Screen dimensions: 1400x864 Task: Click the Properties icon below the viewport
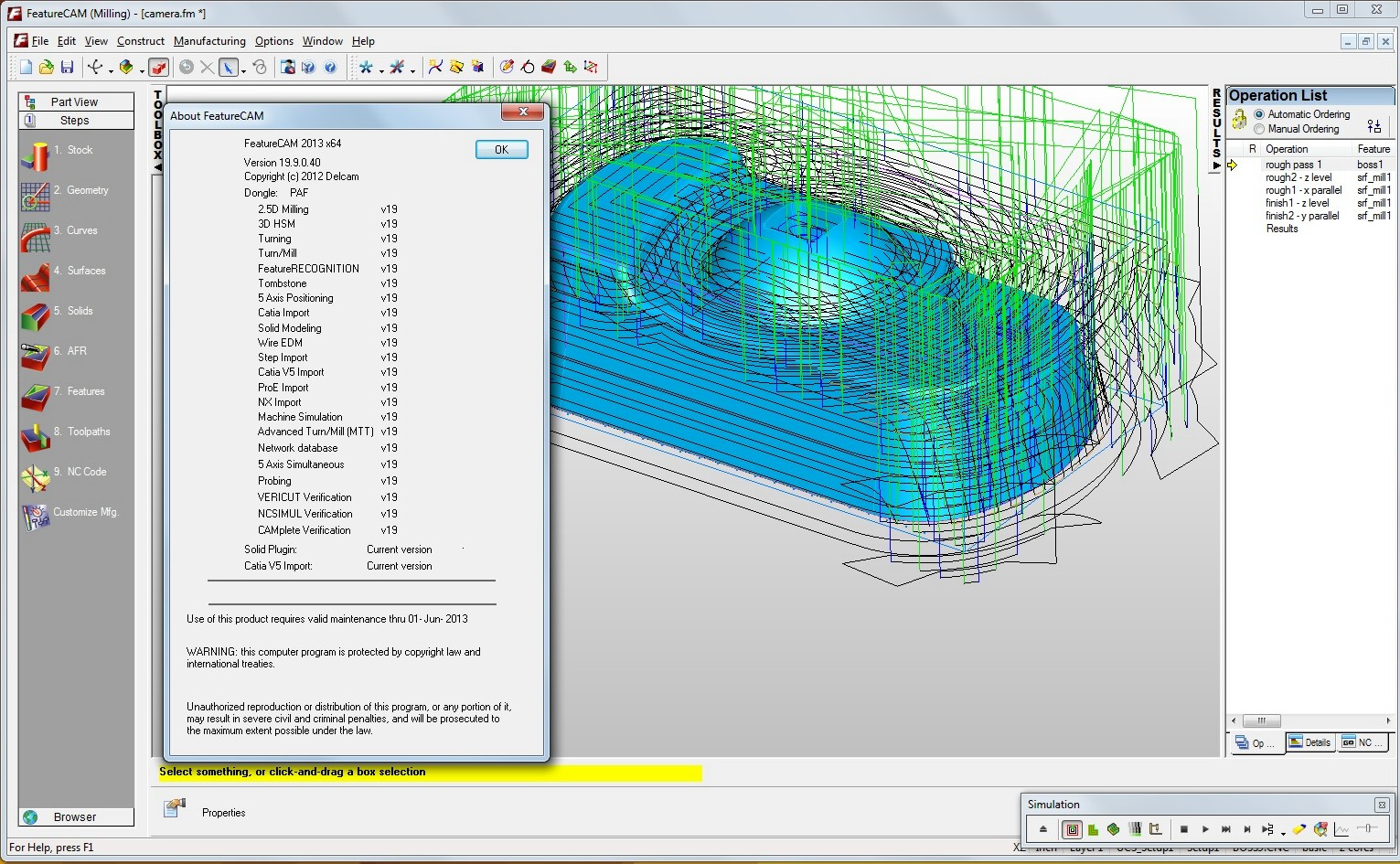(174, 808)
